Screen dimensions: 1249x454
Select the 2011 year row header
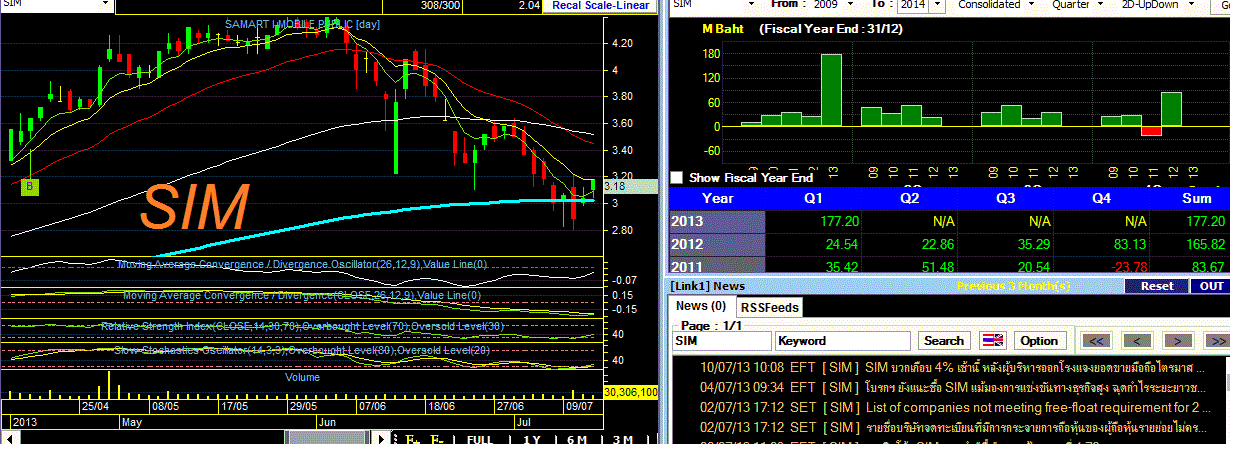717,265
